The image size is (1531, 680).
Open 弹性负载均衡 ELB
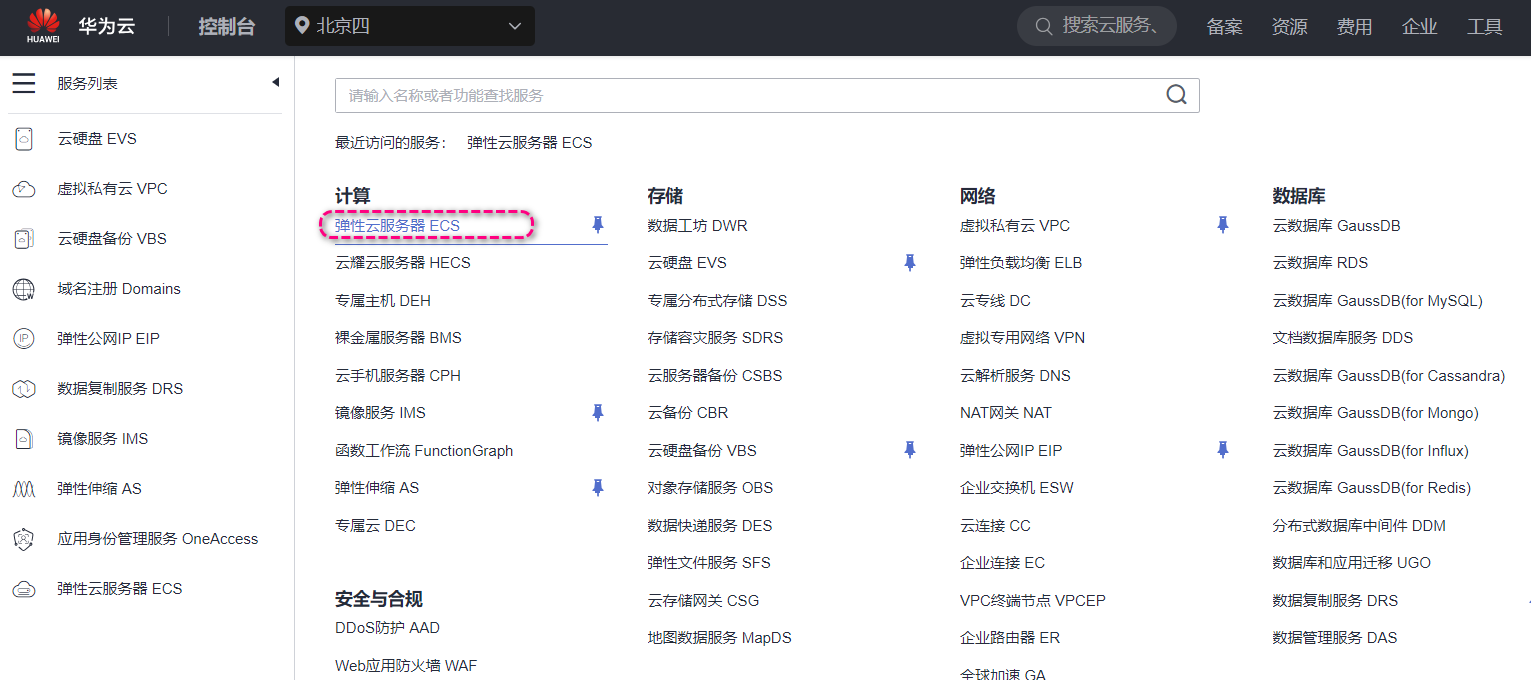(x=1021, y=263)
